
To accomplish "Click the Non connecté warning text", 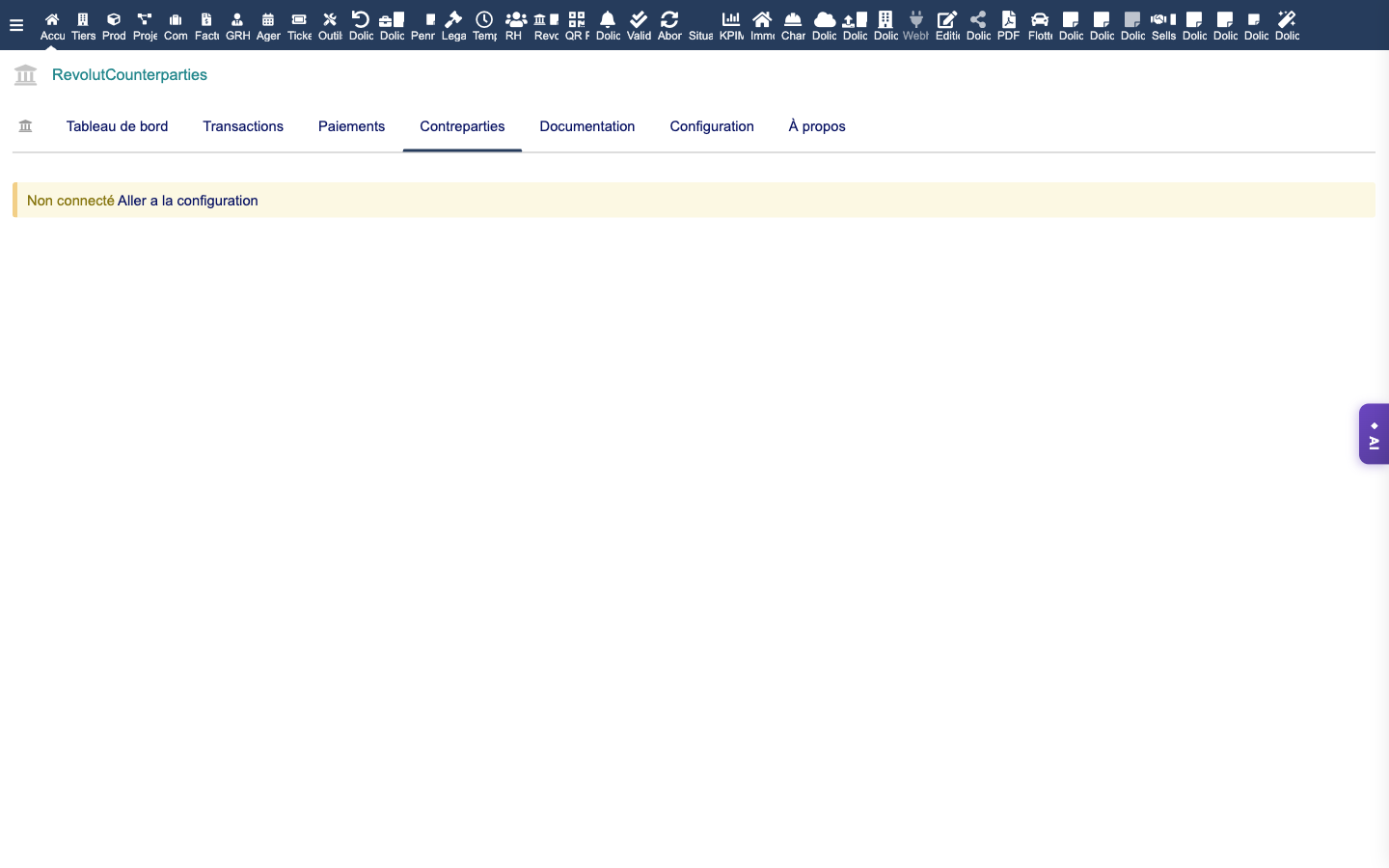I will pos(70,201).
